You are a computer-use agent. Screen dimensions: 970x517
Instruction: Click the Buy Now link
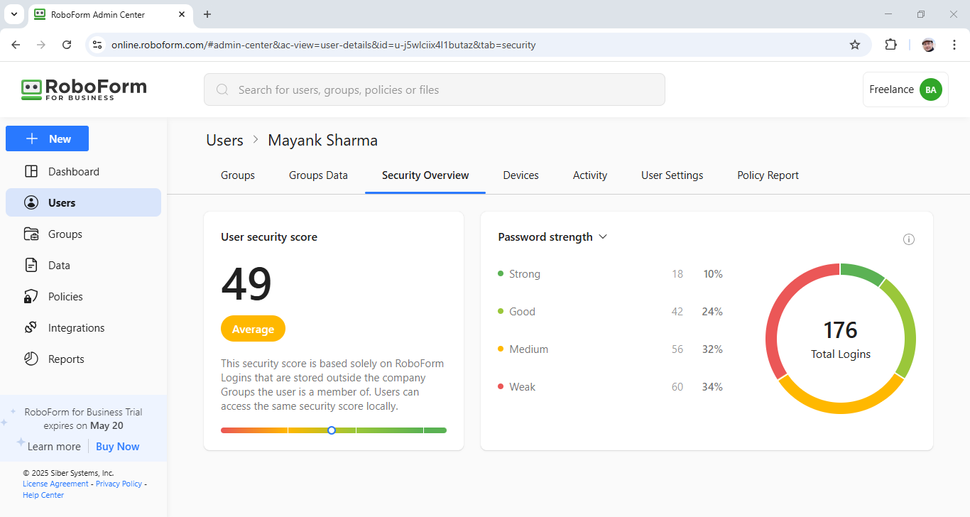[x=118, y=447]
